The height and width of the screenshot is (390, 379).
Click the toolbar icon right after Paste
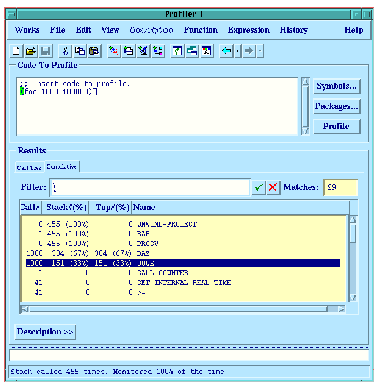(114, 51)
